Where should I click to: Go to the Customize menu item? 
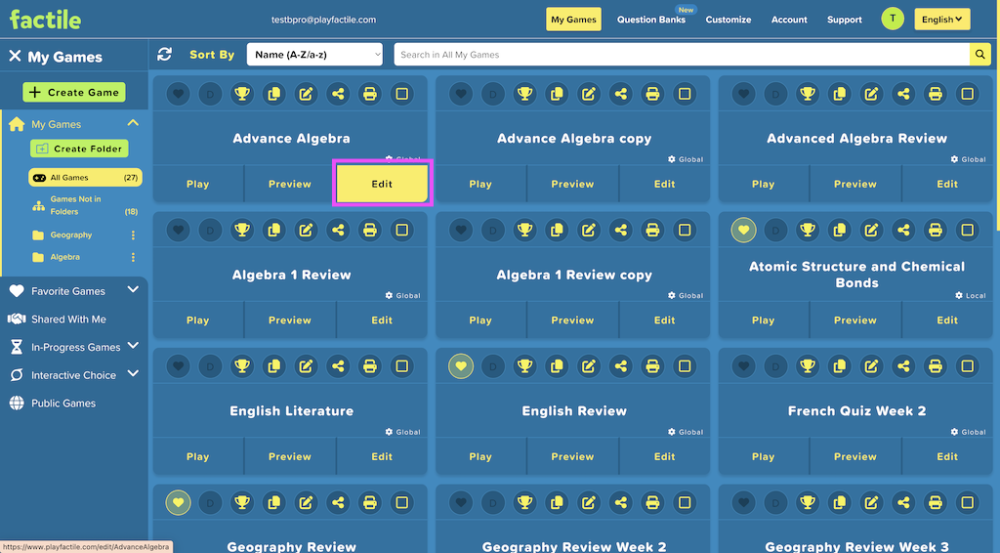pyautogui.click(x=728, y=20)
